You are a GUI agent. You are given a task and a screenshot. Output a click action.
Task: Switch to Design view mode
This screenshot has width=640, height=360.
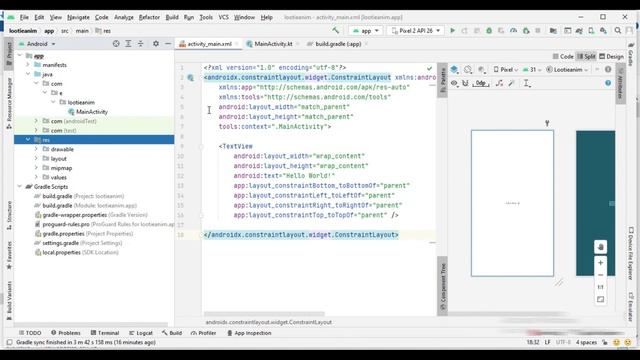611,56
